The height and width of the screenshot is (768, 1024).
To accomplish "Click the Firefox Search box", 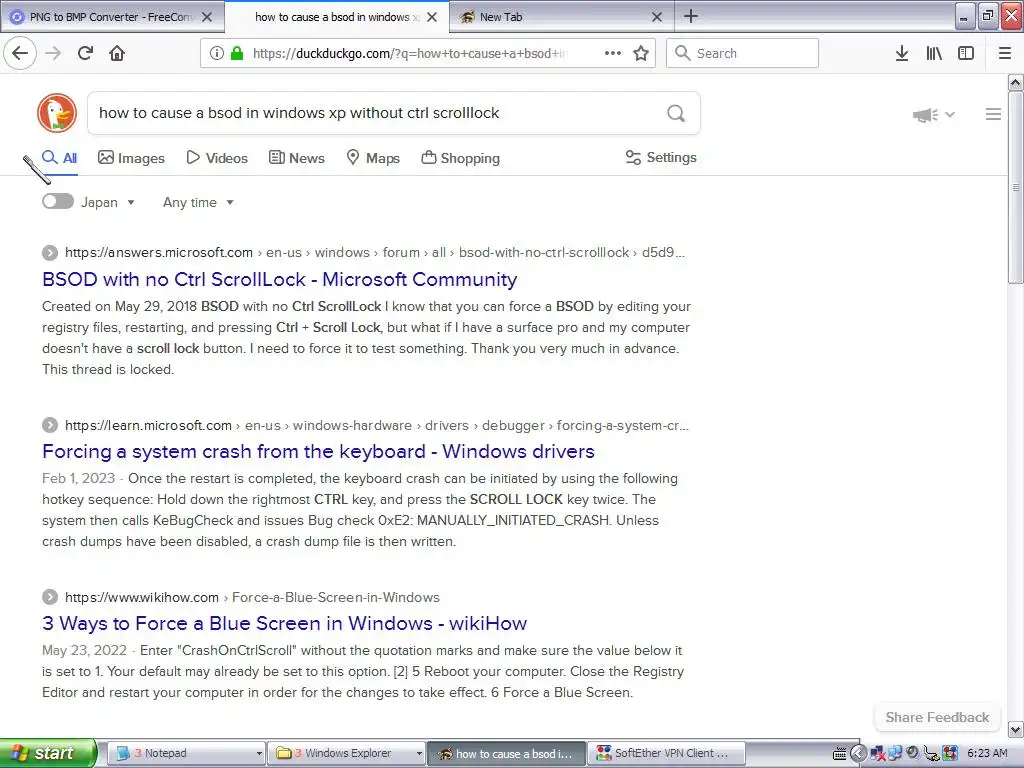I will point(743,53).
